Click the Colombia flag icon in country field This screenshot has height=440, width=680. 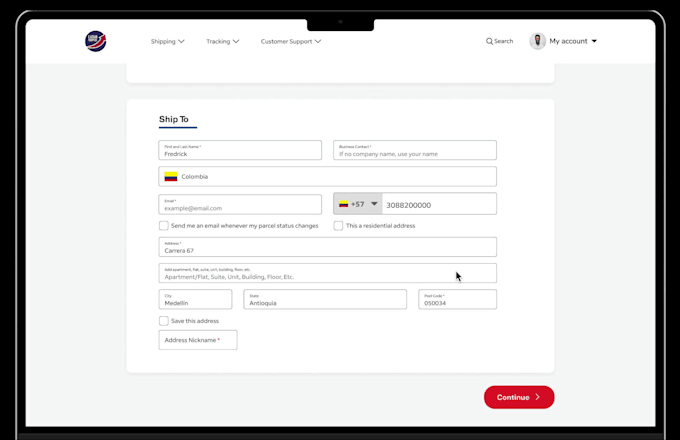coord(171,176)
